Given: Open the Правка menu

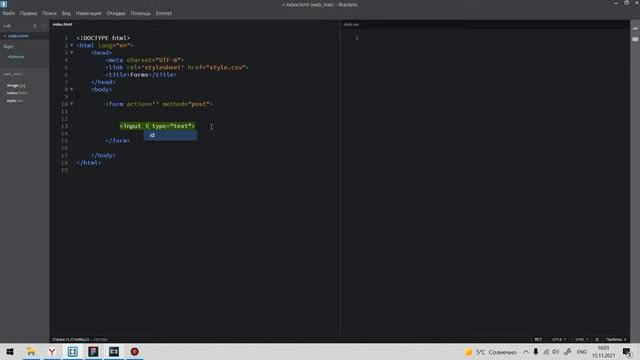Looking at the screenshot, I should tap(28, 13).
